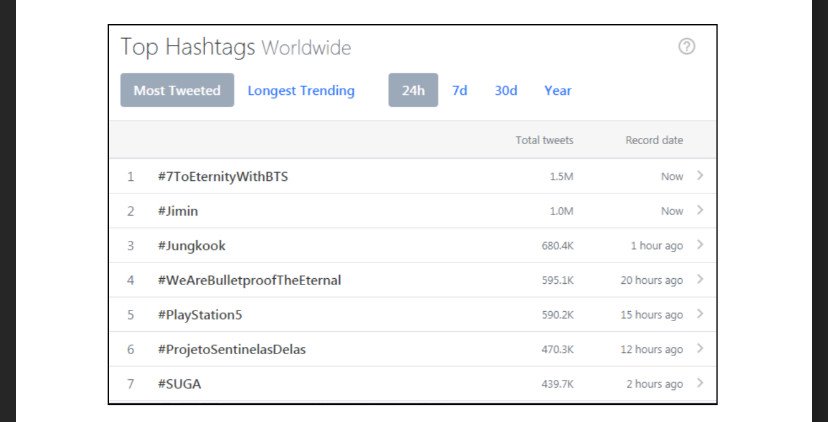This screenshot has height=422, width=828.
Task: Open the #7ToEternityWithBTS hashtag
Action: (223, 176)
